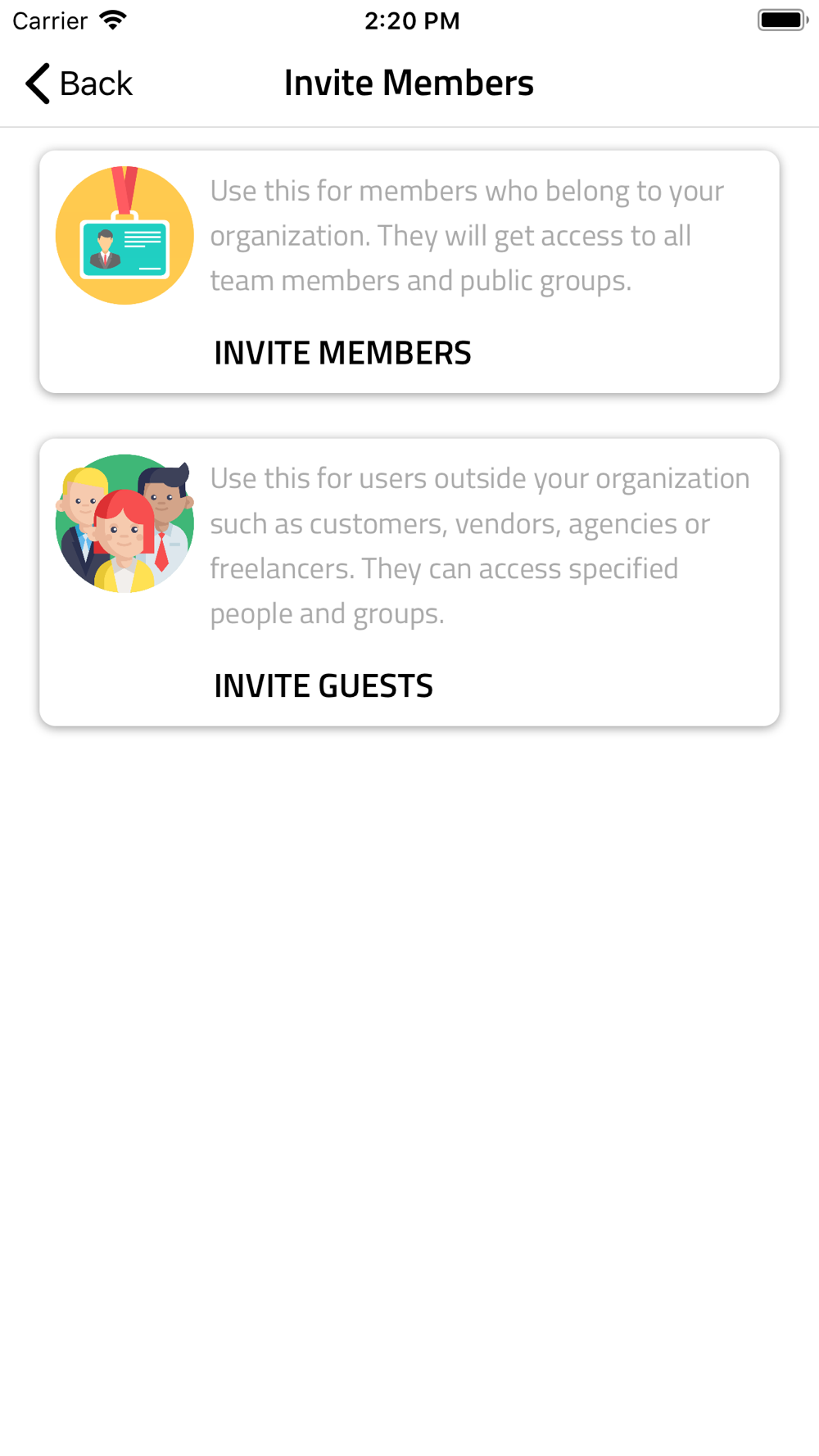Viewport: 819px width, 1456px height.
Task: Open the guests description about outside users
Action: pyautogui.click(x=480, y=545)
